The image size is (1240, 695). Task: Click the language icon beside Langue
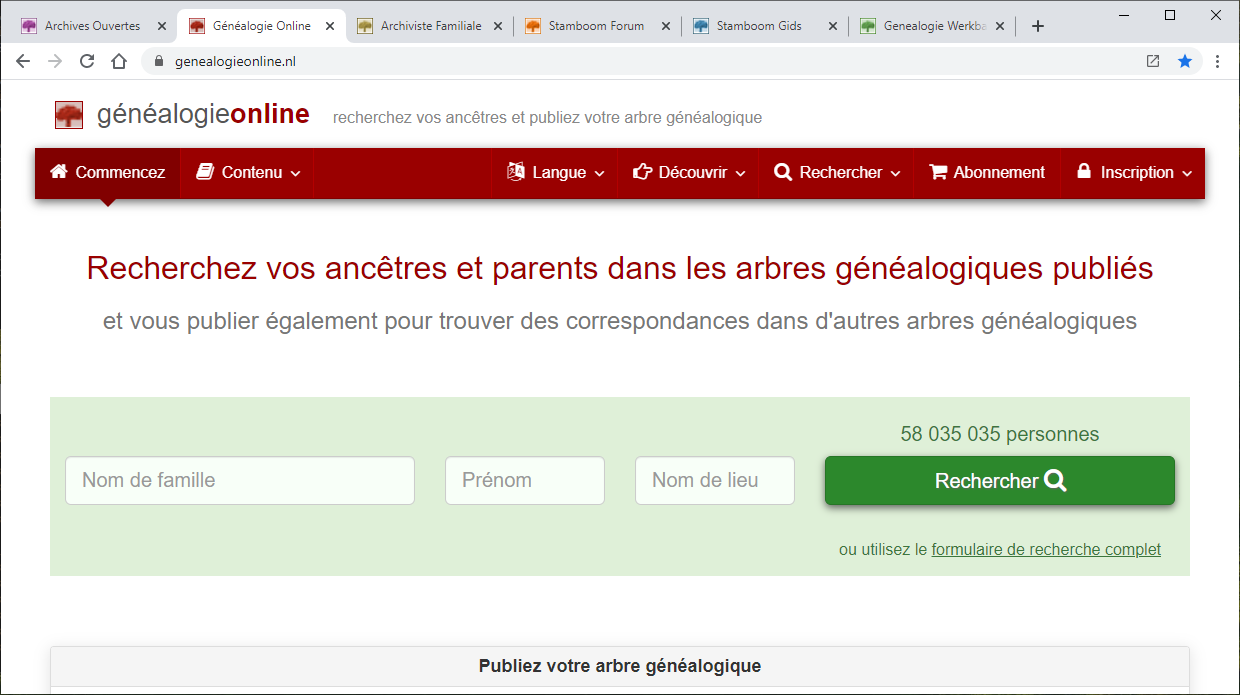point(516,172)
